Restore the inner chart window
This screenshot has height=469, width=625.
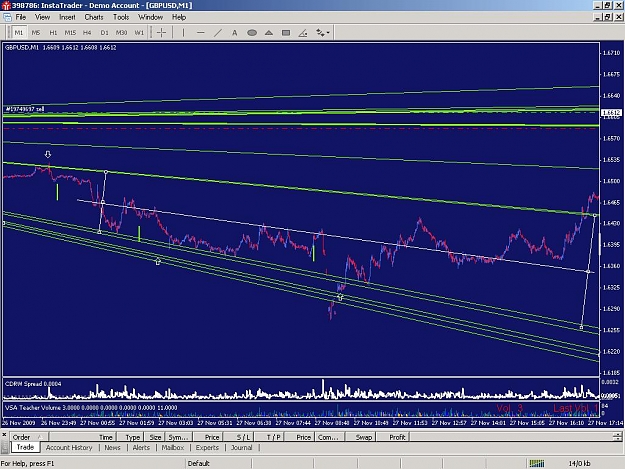click(x=607, y=17)
